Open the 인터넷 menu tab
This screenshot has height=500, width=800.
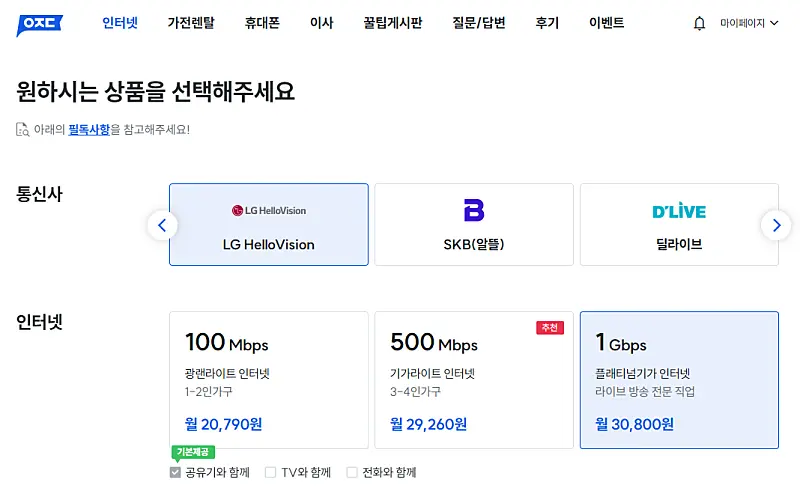coord(120,23)
